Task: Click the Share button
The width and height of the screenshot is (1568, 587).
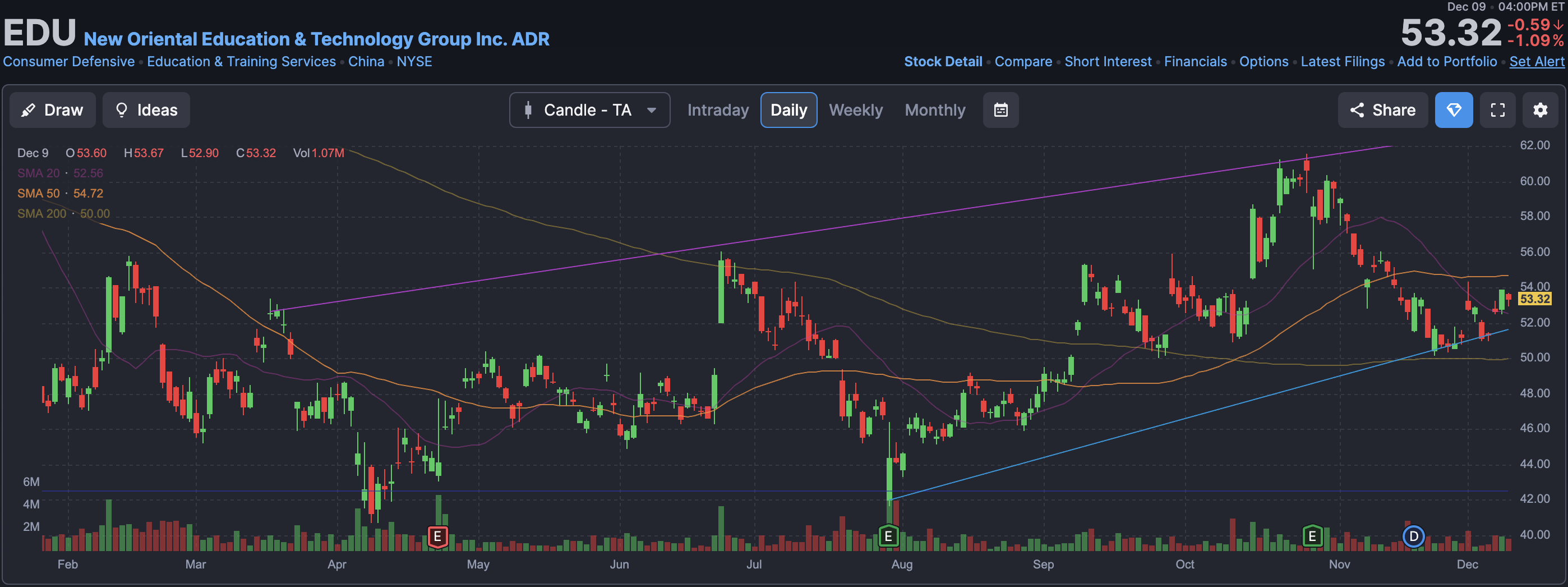Action: 1382,110
